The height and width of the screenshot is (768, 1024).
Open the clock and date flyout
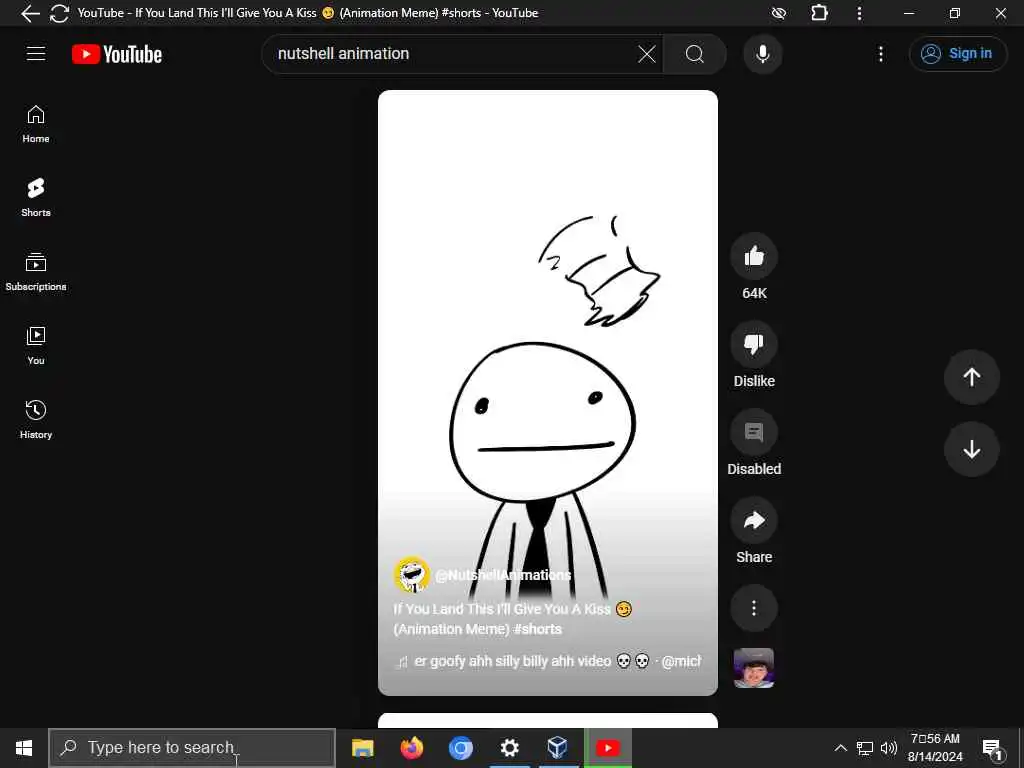coord(935,748)
